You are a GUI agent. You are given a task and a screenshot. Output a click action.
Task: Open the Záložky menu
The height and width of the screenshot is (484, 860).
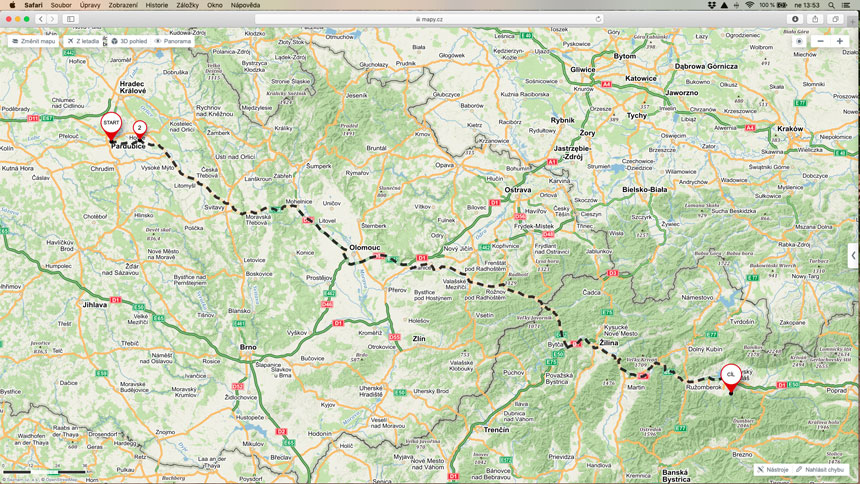[x=187, y=5]
